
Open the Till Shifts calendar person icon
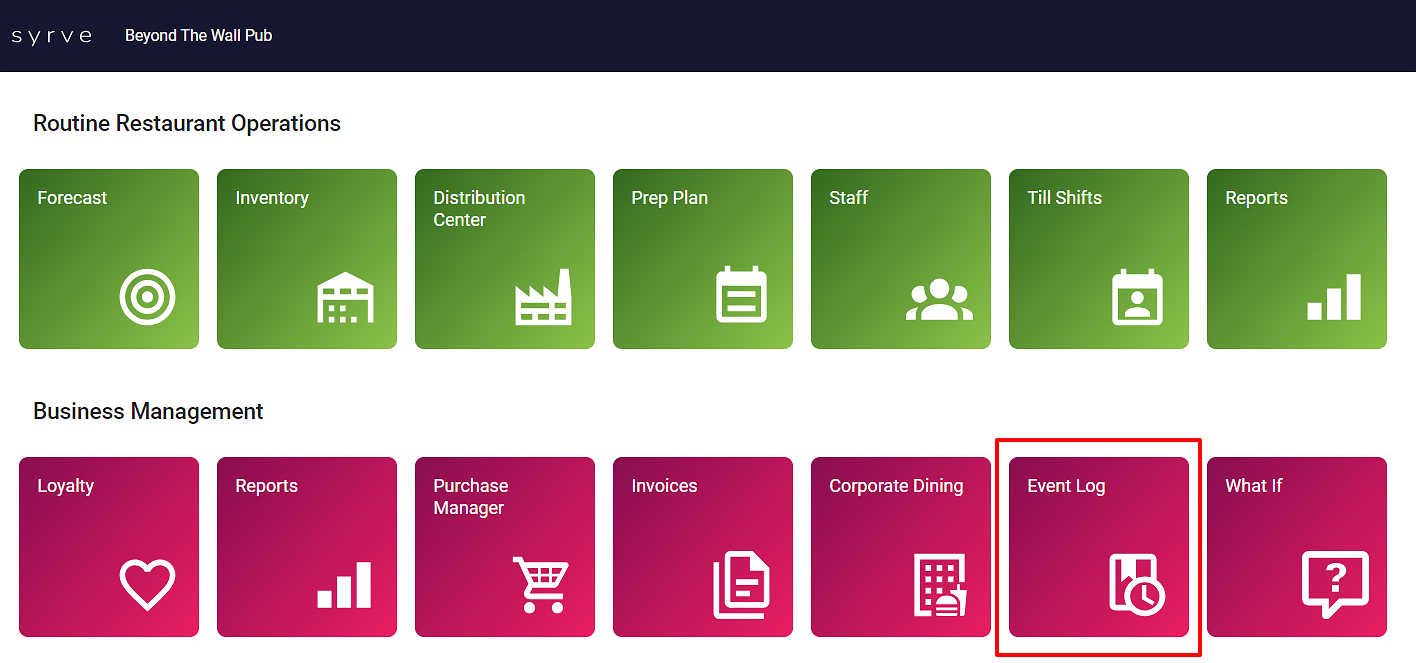coord(1137,297)
